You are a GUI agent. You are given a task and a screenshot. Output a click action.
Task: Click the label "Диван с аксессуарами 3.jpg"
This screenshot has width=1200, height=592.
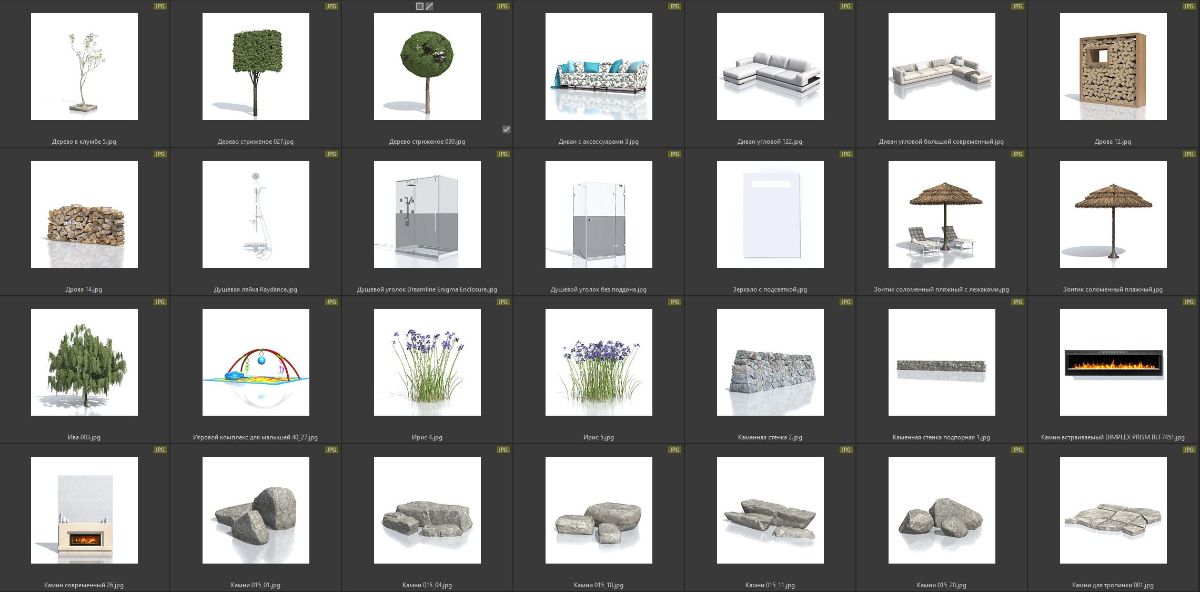599,142
